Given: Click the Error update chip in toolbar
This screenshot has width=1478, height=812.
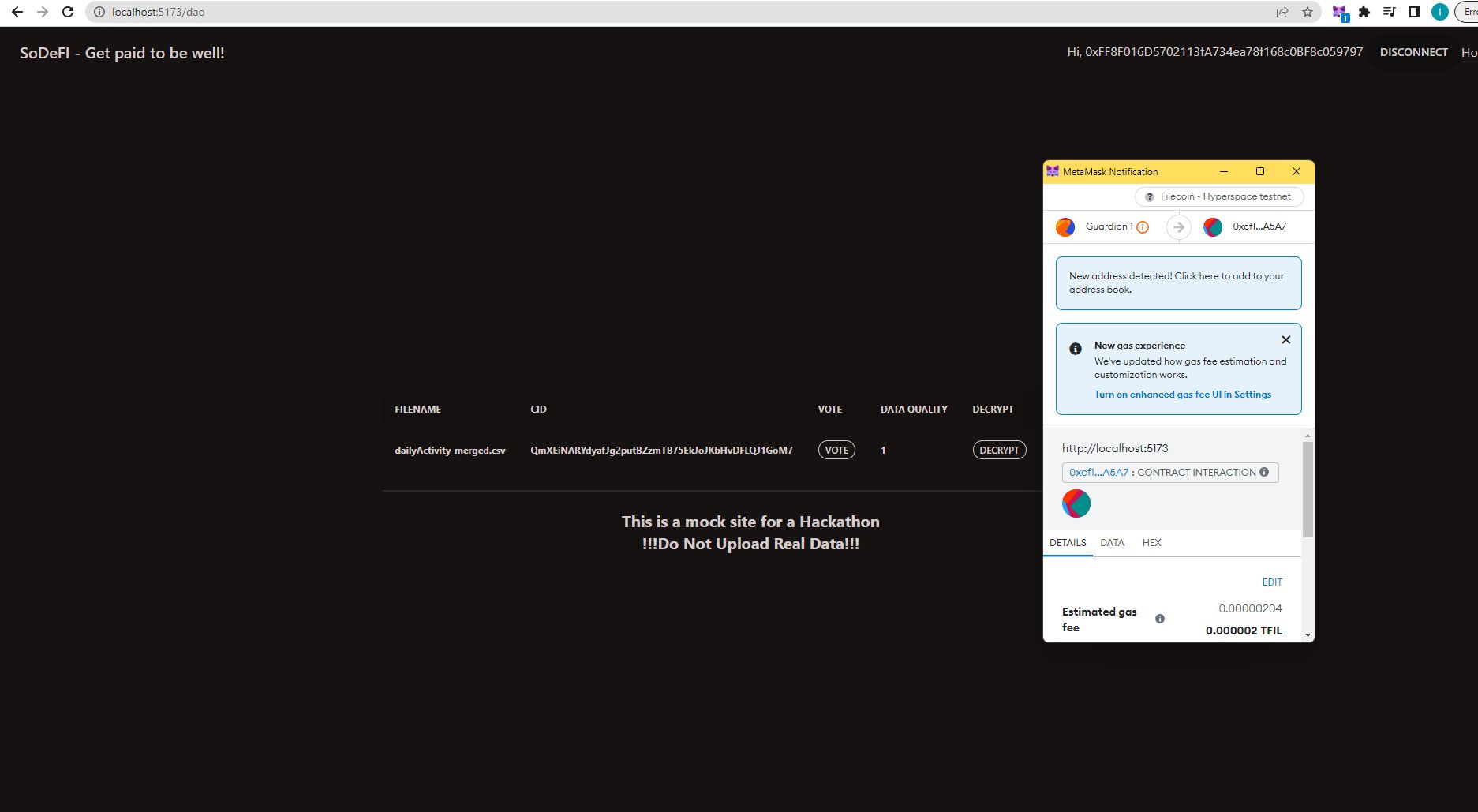Looking at the screenshot, I should click(x=1467, y=12).
